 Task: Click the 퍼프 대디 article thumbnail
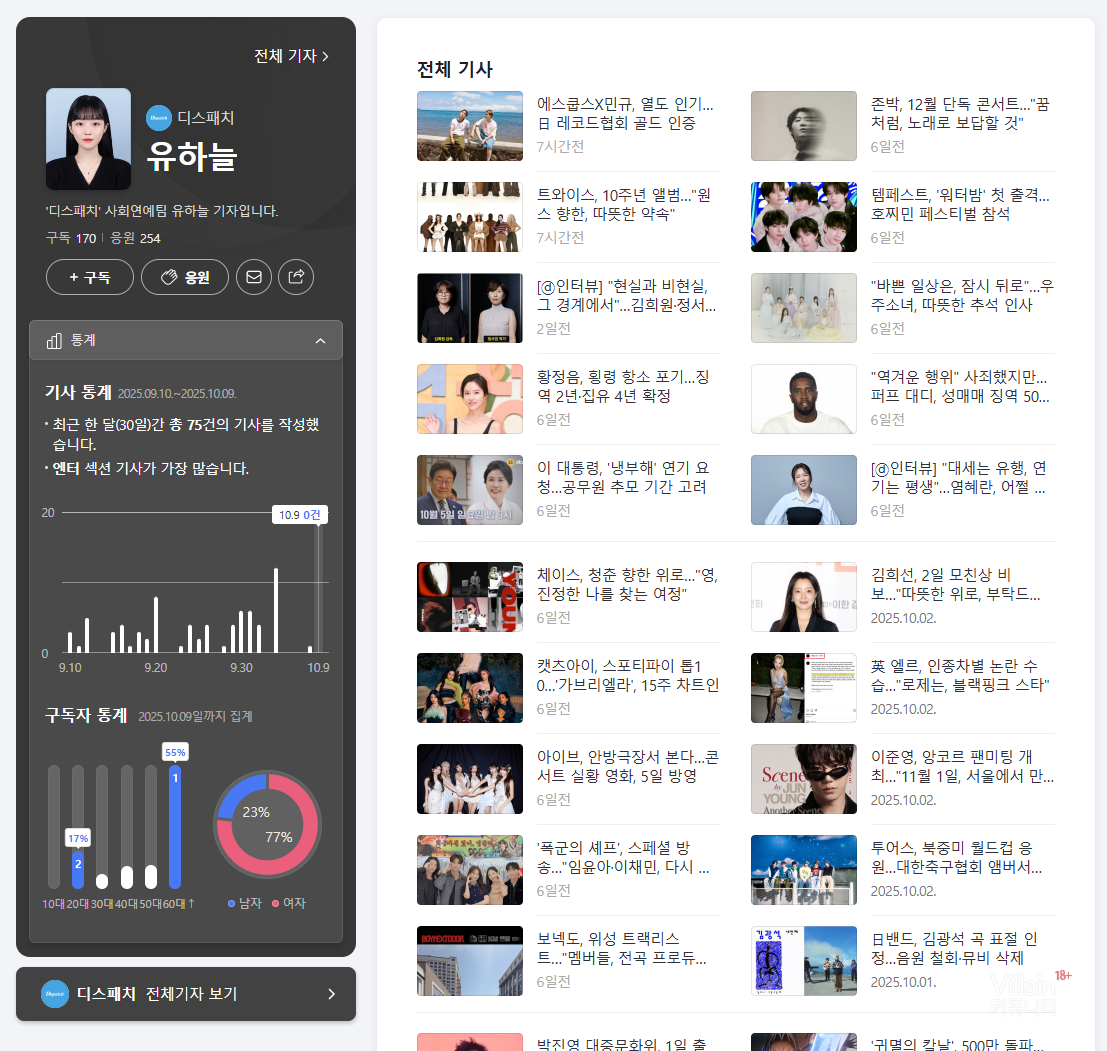click(803, 399)
